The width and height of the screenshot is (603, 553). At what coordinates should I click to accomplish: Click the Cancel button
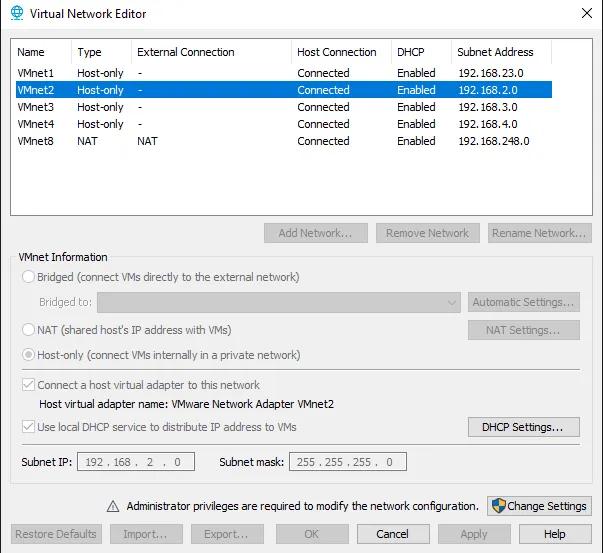click(393, 534)
